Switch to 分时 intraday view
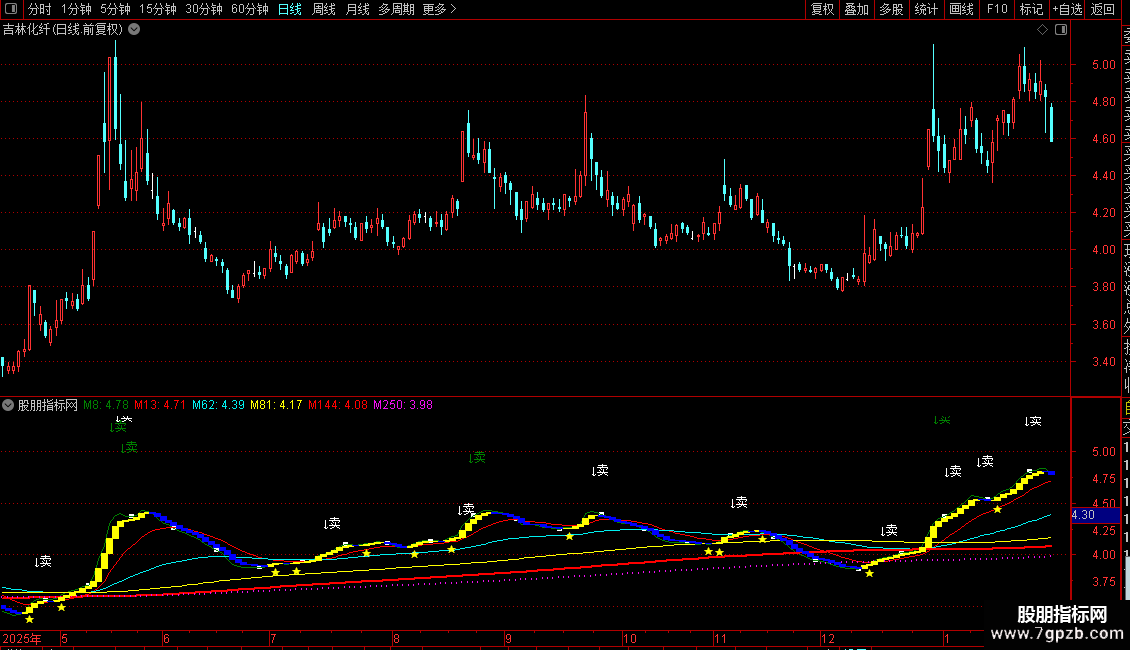This screenshot has width=1130, height=650. (x=40, y=9)
